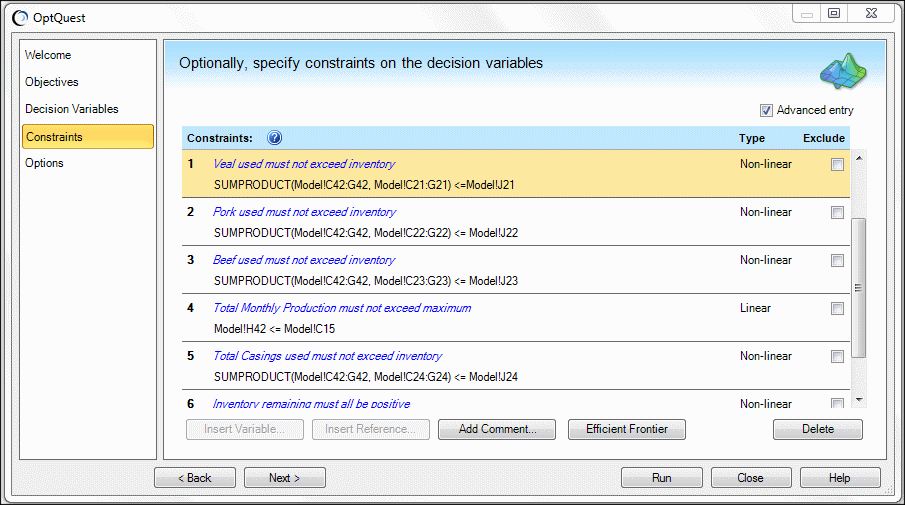Screen dimensions: 905x505
Task: Go back with the Back button
Action: [x=195, y=478]
